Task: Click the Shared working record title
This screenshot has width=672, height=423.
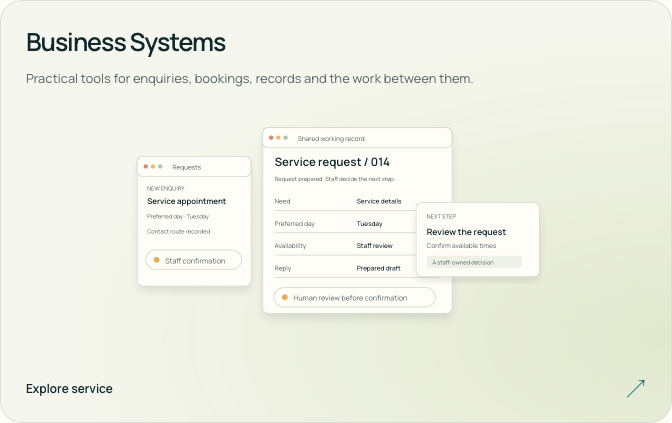Action: (331, 139)
